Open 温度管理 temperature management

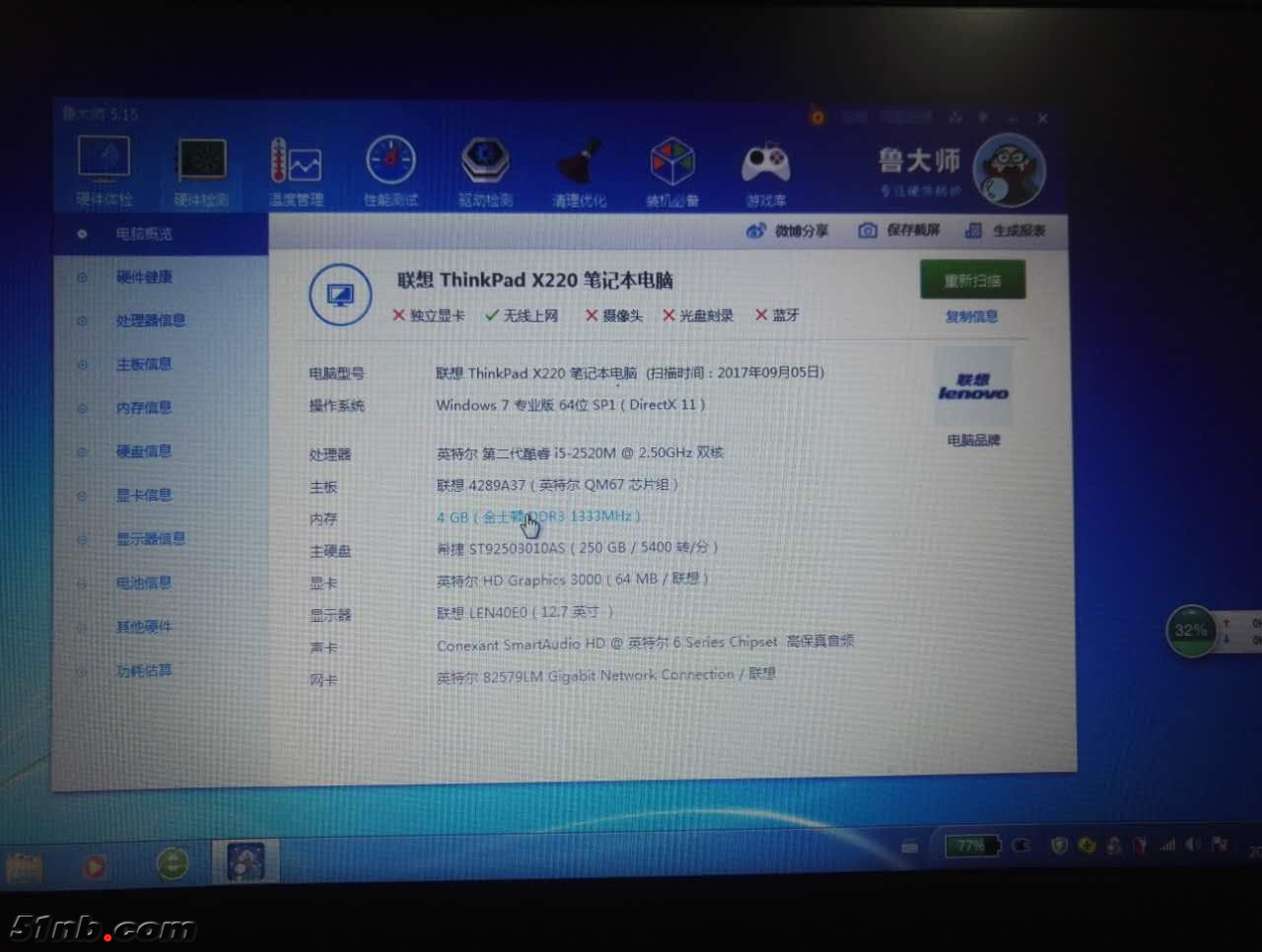click(296, 172)
